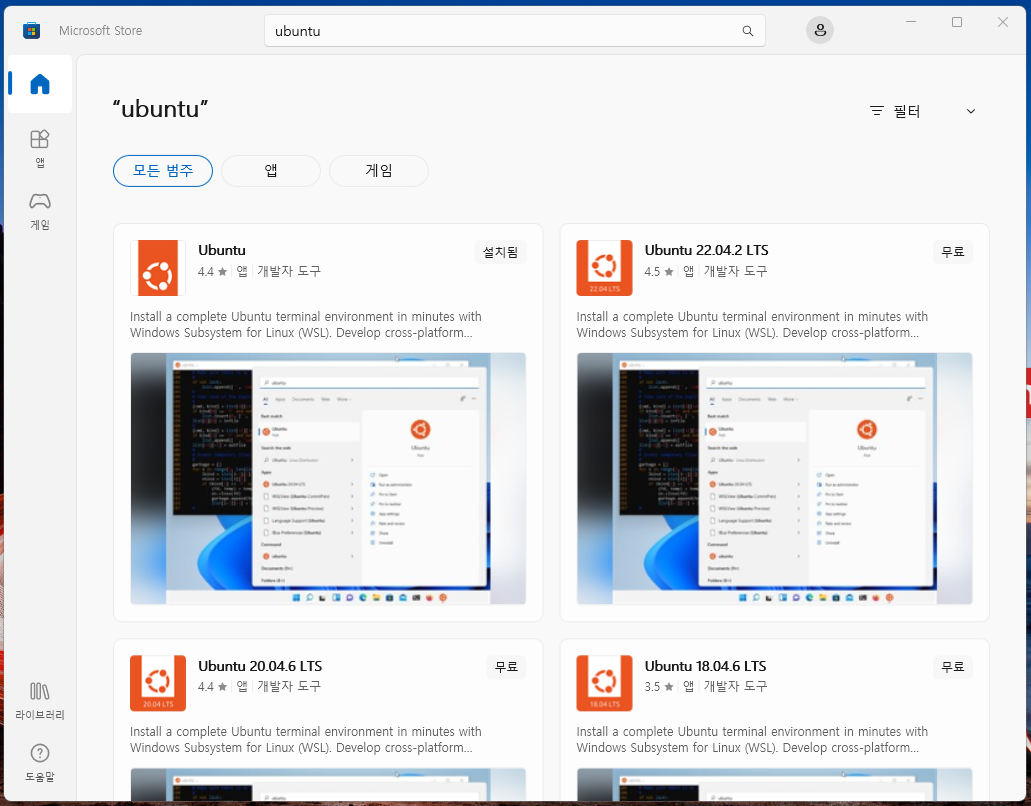Click the Microsoft Store title text
Viewport: 1031px width, 806px height.
coord(101,31)
